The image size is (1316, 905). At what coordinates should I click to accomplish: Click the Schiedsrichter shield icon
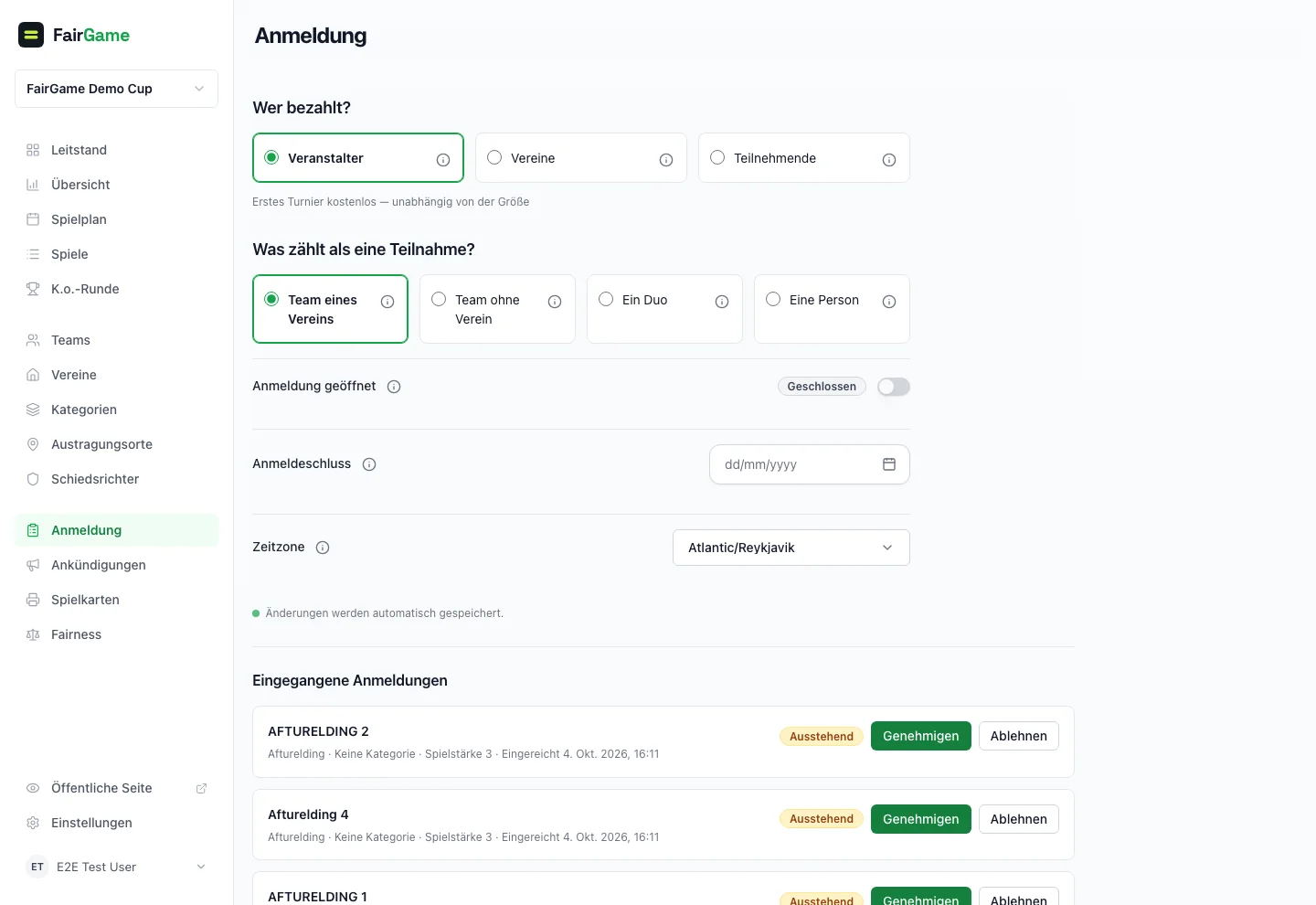pos(33,479)
